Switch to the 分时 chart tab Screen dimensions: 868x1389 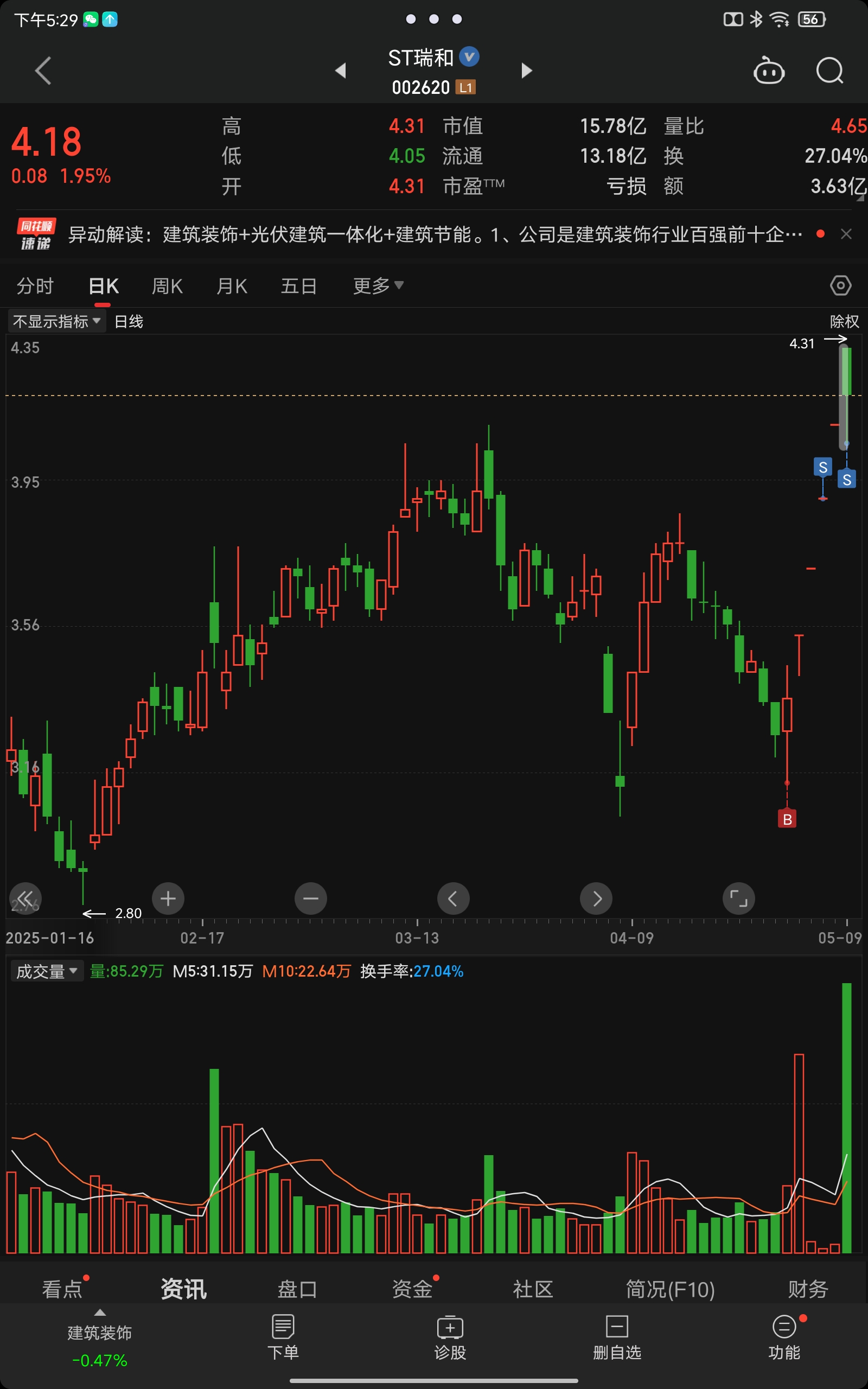35,286
